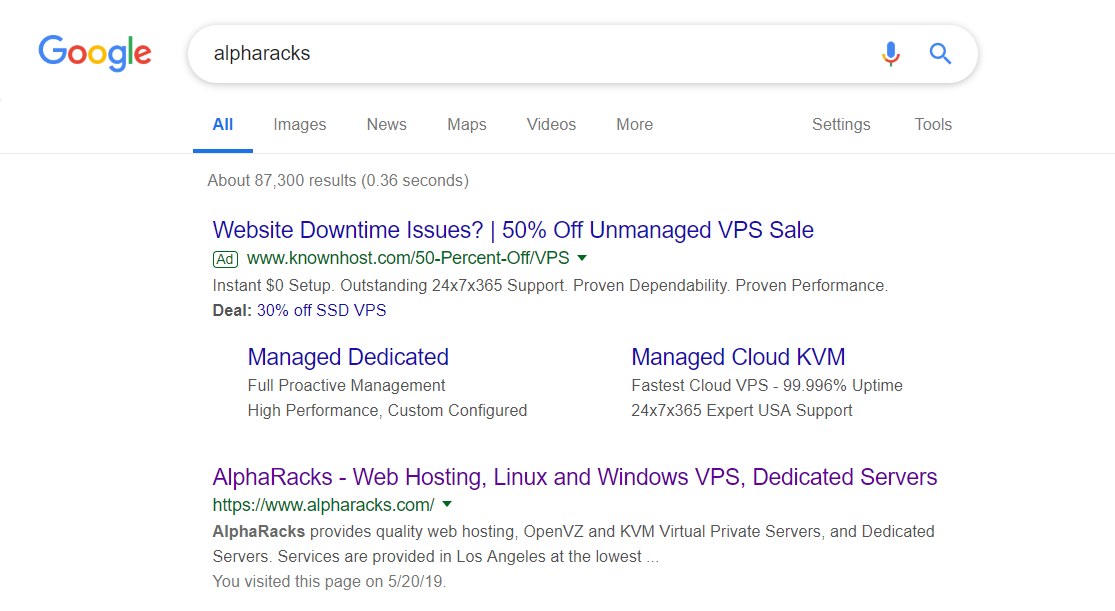Click the 'You visited this page on 5/20/19' note

pyautogui.click(x=329, y=581)
